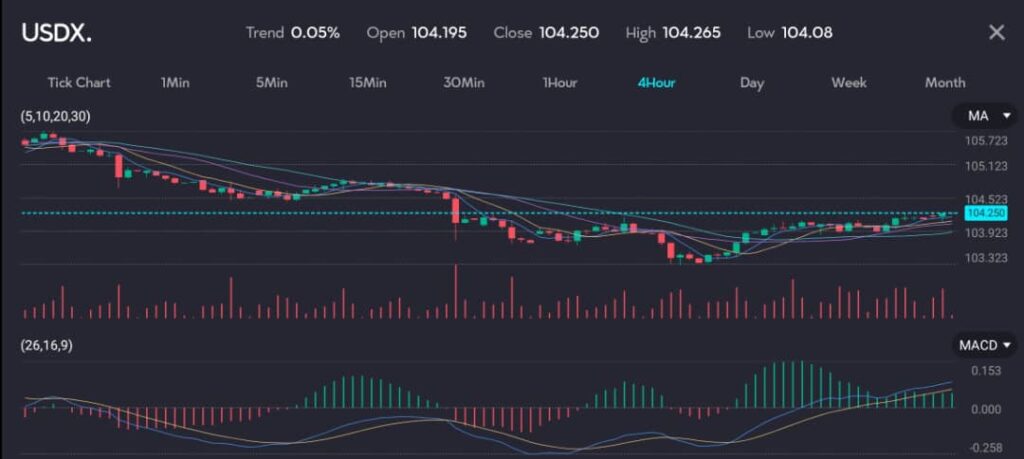This screenshot has height=459, width=1024.
Task: Change chart to Month timeframe
Action: (x=945, y=82)
